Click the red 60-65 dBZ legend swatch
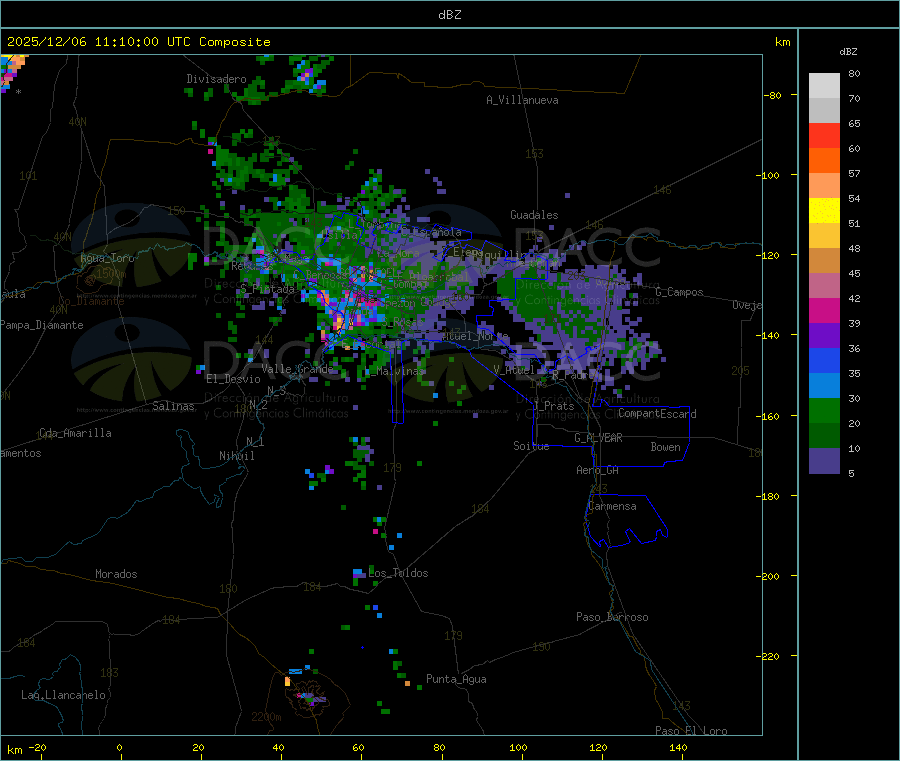 [824, 135]
